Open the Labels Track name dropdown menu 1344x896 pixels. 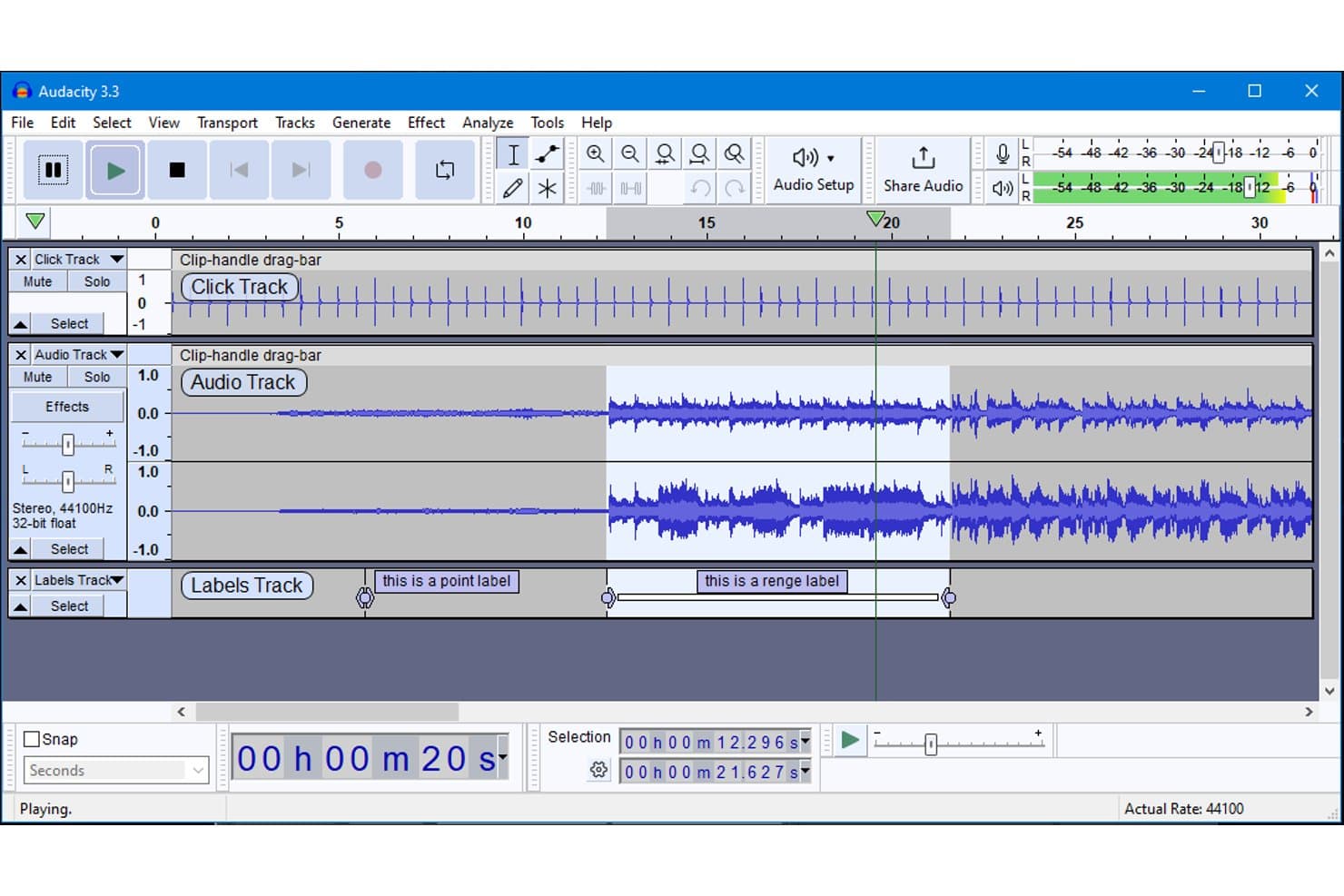(x=78, y=580)
